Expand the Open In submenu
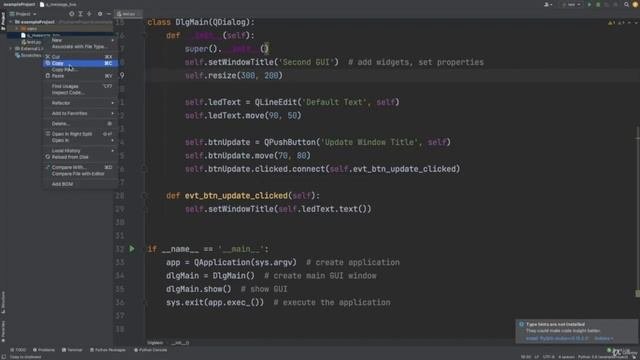 pyautogui.click(x=113, y=140)
